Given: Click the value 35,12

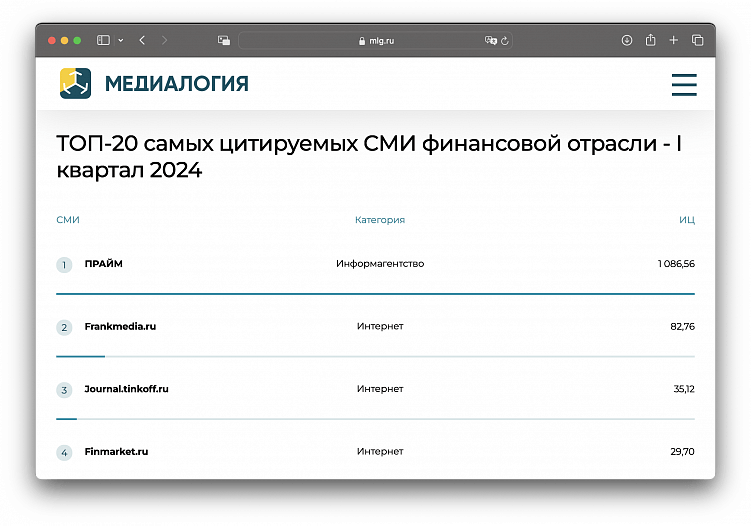Looking at the screenshot, I should pos(684,389).
